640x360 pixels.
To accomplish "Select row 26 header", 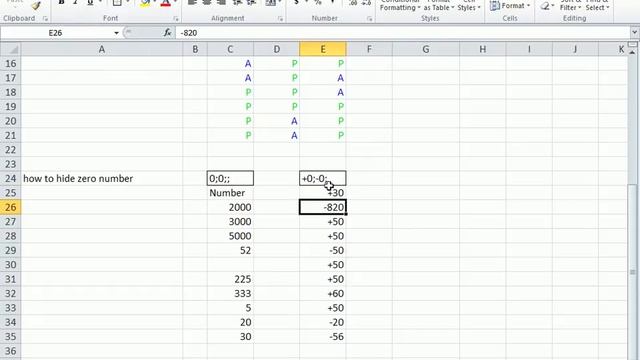I will [11, 207].
